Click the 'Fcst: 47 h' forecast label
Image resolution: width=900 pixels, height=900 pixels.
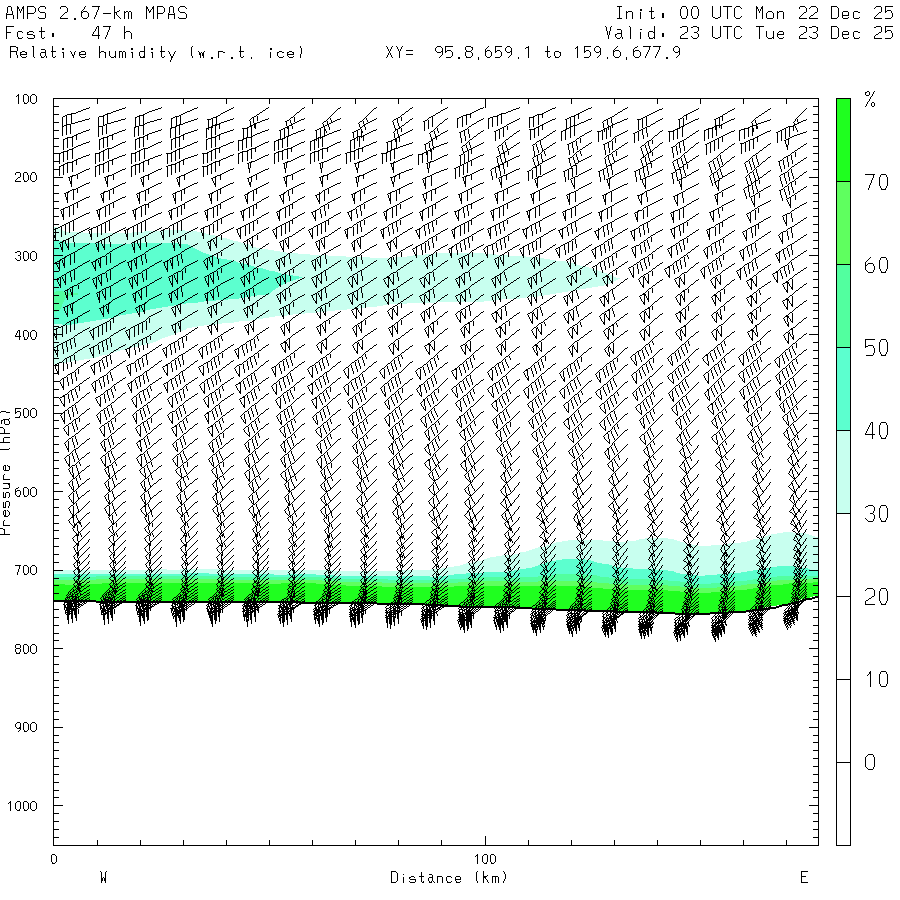click(x=69, y=33)
